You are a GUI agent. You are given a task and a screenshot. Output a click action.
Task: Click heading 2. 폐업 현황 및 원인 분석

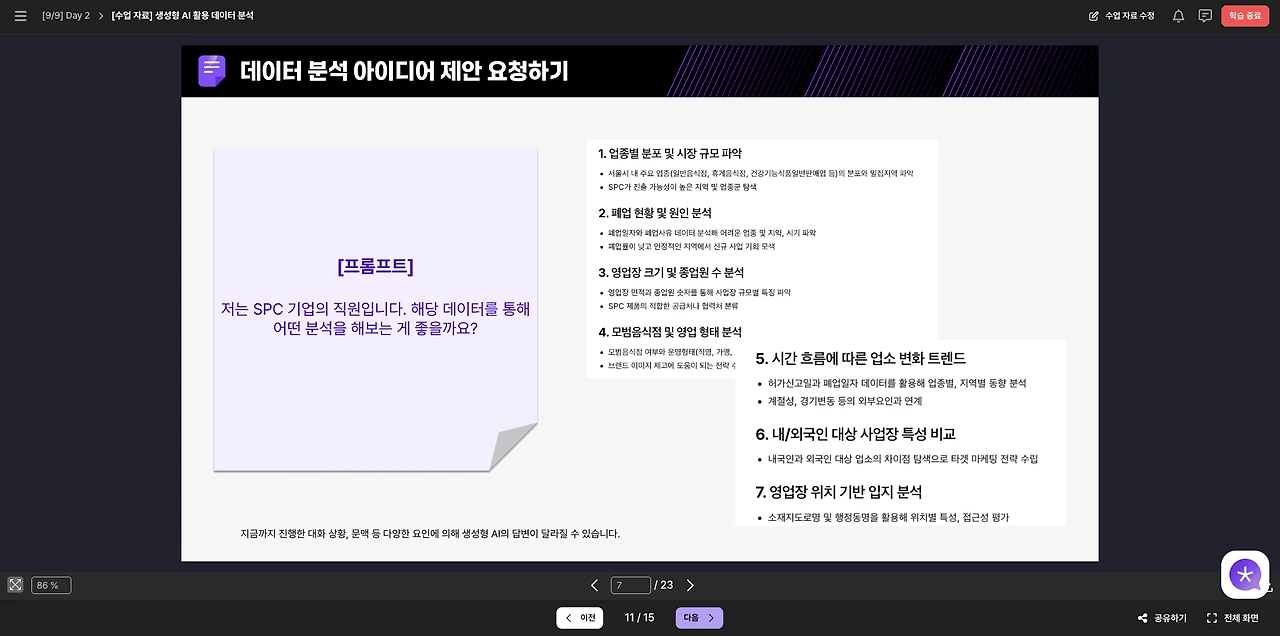[655, 213]
